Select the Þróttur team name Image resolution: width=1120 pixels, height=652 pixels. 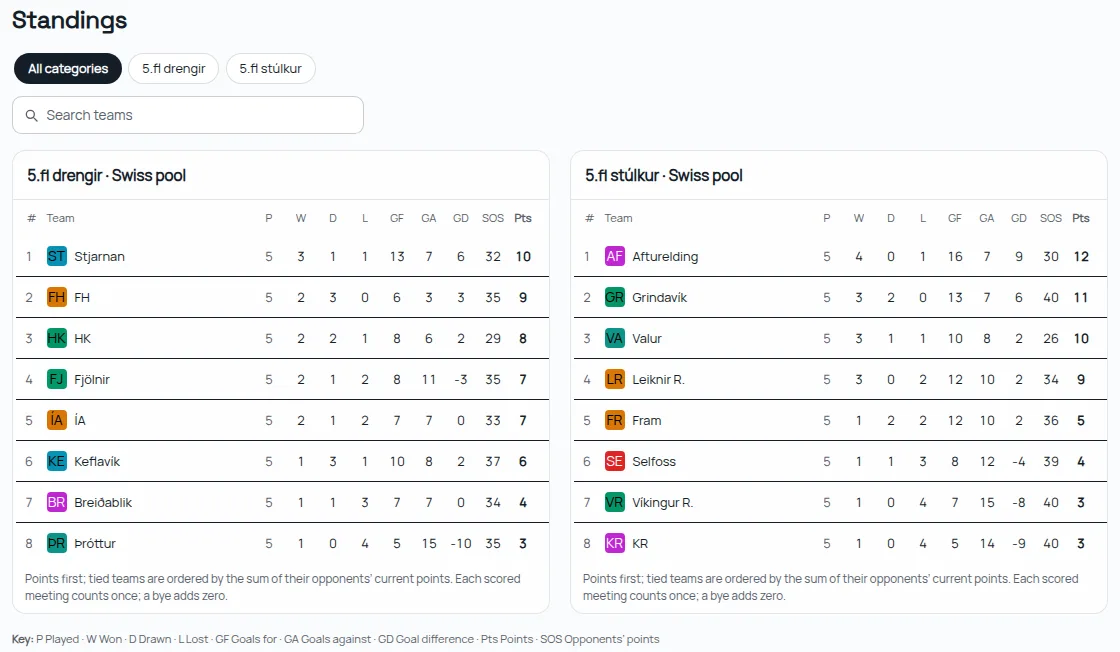click(x=95, y=543)
